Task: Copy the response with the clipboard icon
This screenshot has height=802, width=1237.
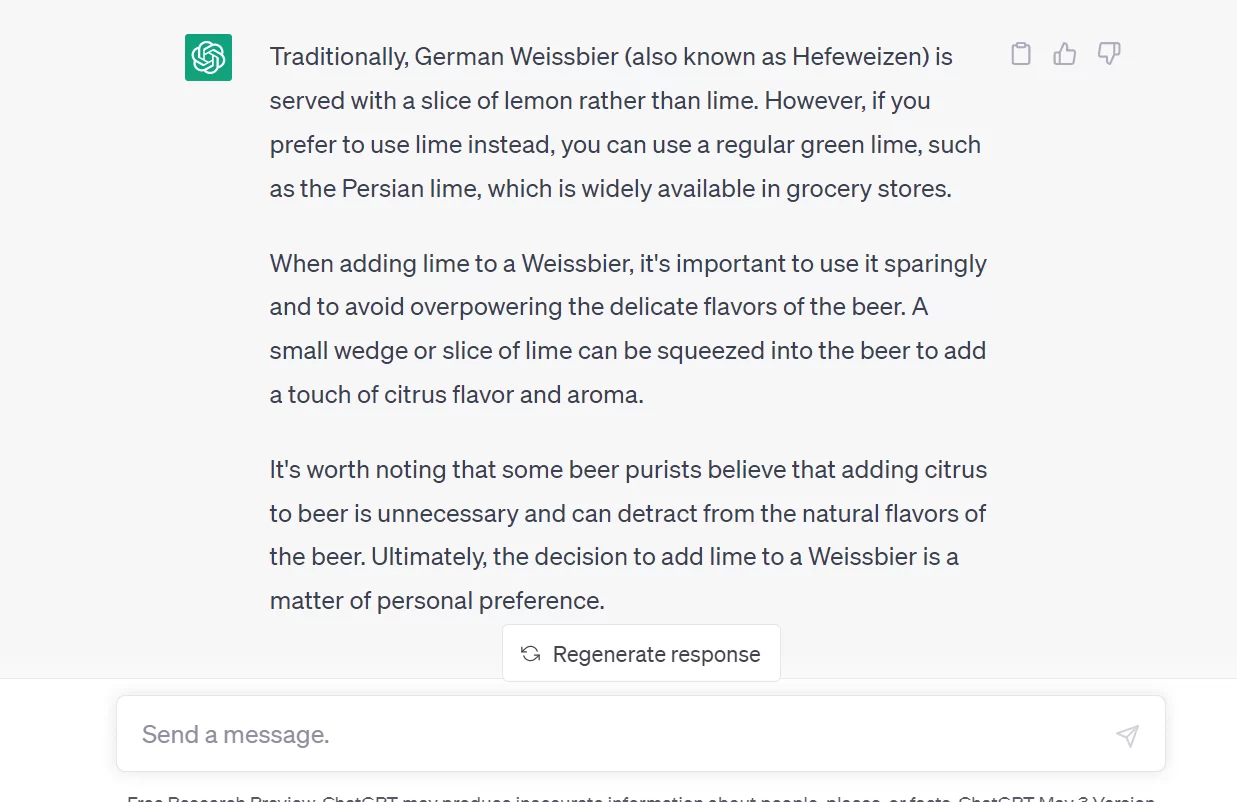Action: tap(1020, 54)
